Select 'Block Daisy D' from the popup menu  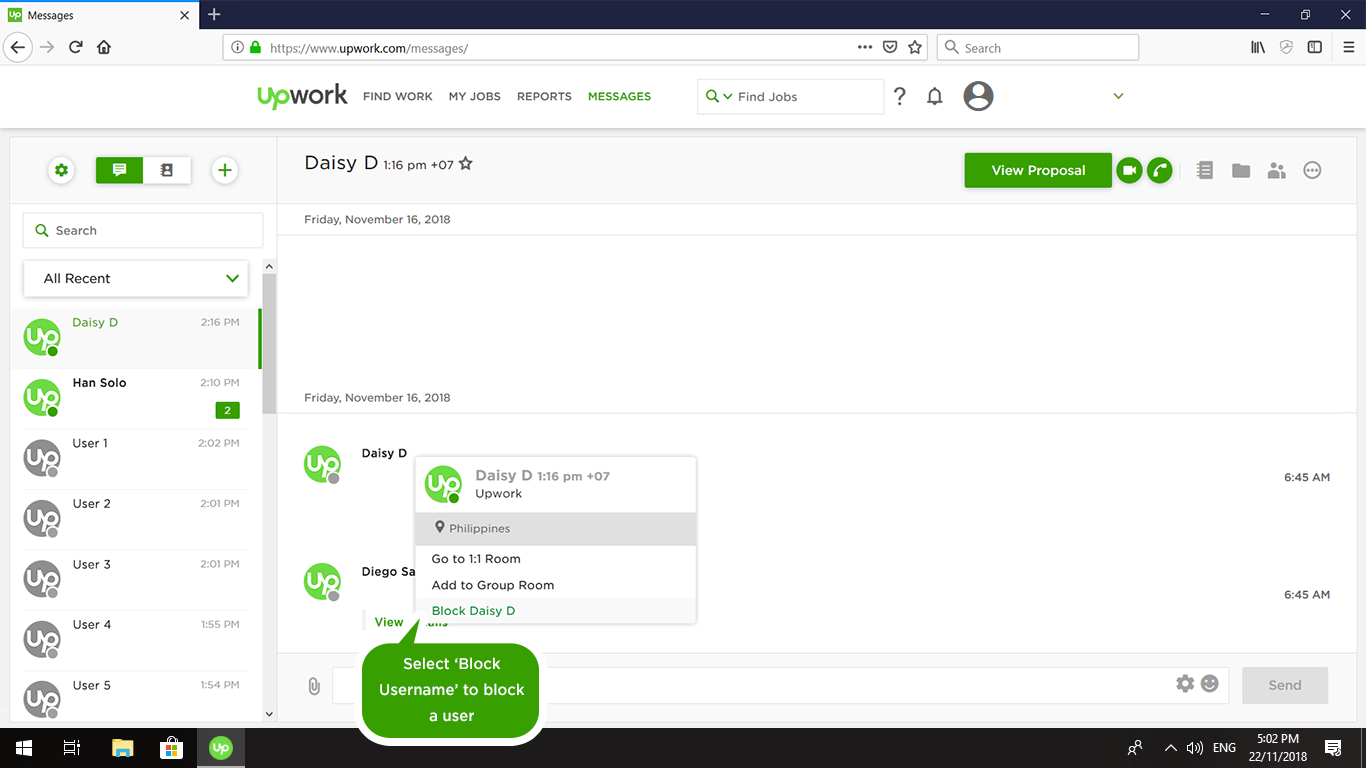(473, 611)
